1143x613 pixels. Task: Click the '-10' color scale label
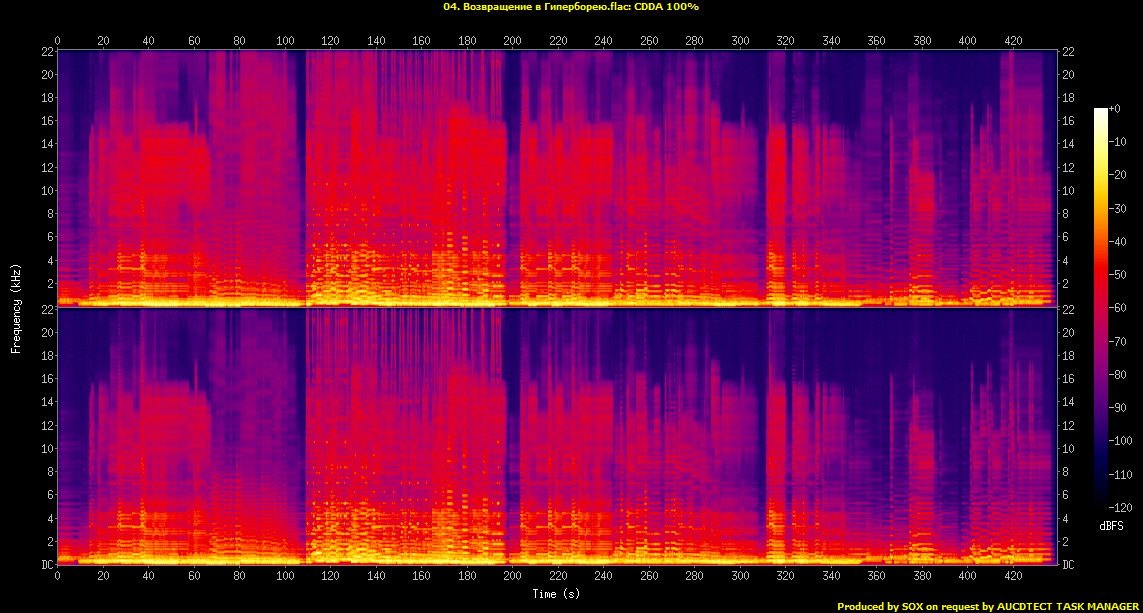1117,141
